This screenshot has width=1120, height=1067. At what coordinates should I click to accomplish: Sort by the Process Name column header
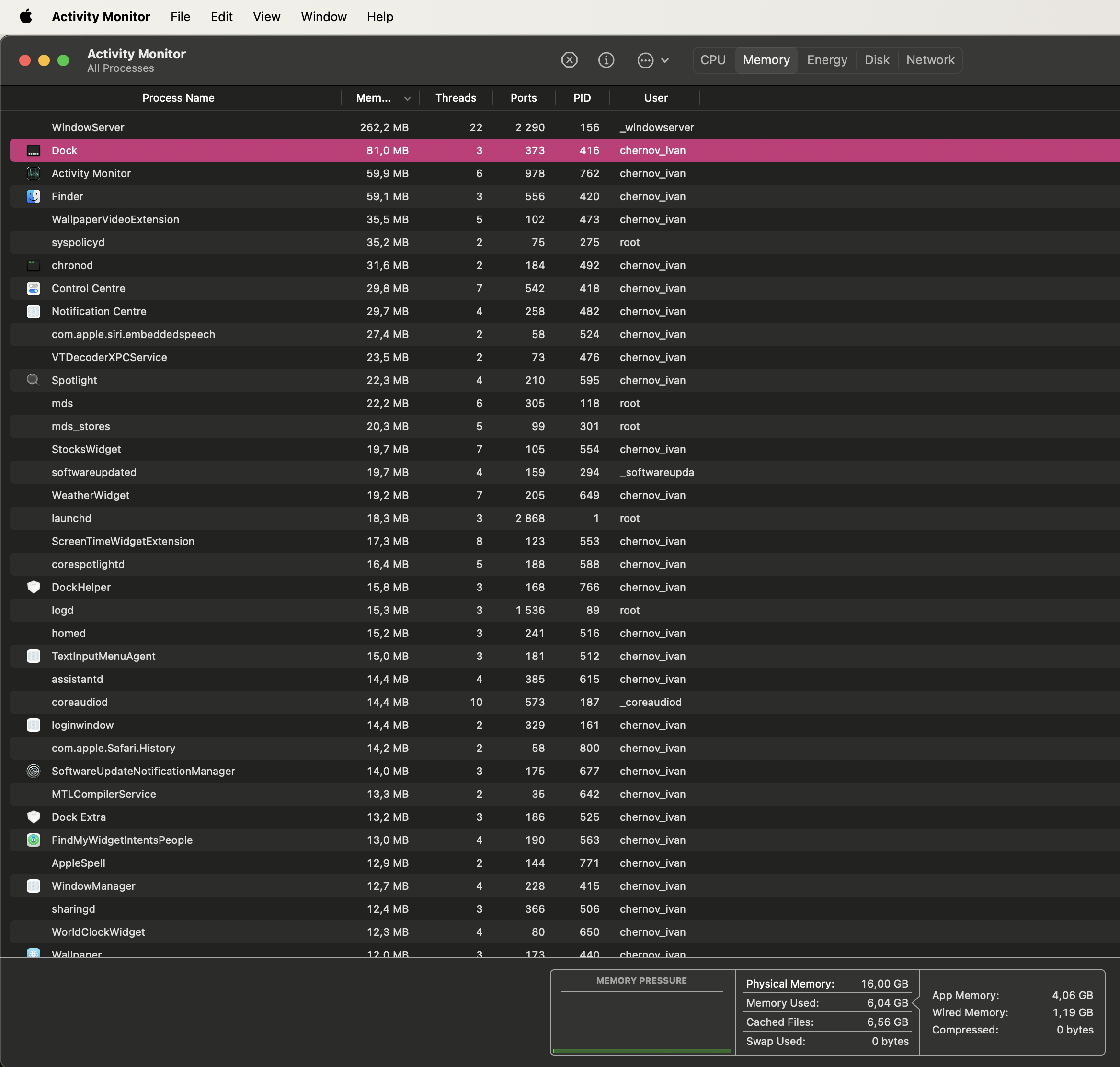(178, 98)
